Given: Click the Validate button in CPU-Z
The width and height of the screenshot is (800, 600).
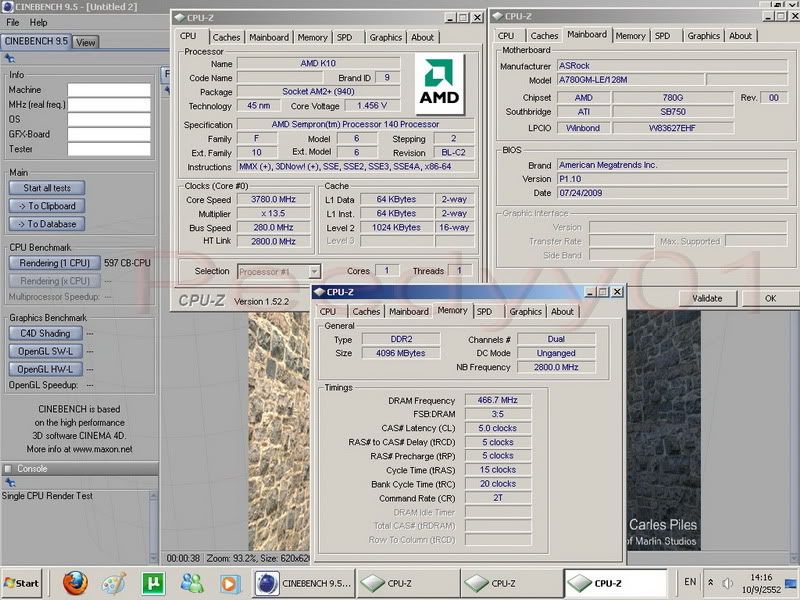Looking at the screenshot, I should [x=707, y=298].
